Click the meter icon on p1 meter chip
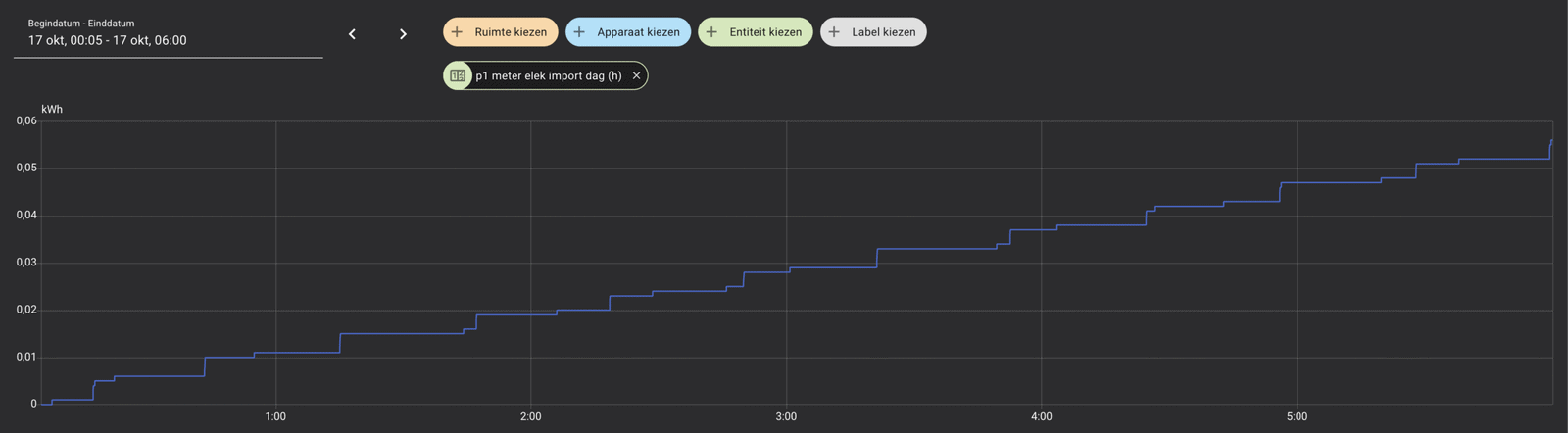Viewport: 1568px width, 433px height. [458, 75]
